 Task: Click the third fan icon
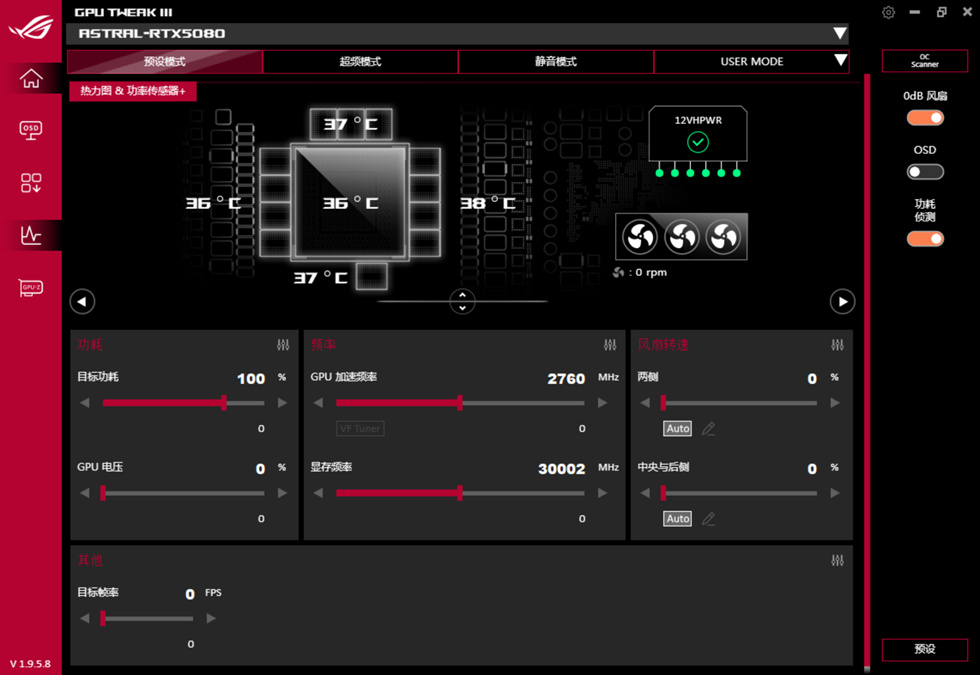[723, 238]
